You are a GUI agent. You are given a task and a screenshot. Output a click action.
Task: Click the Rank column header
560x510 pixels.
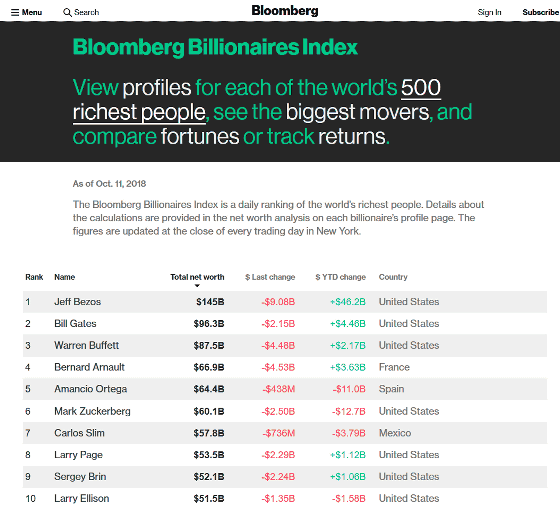34,277
